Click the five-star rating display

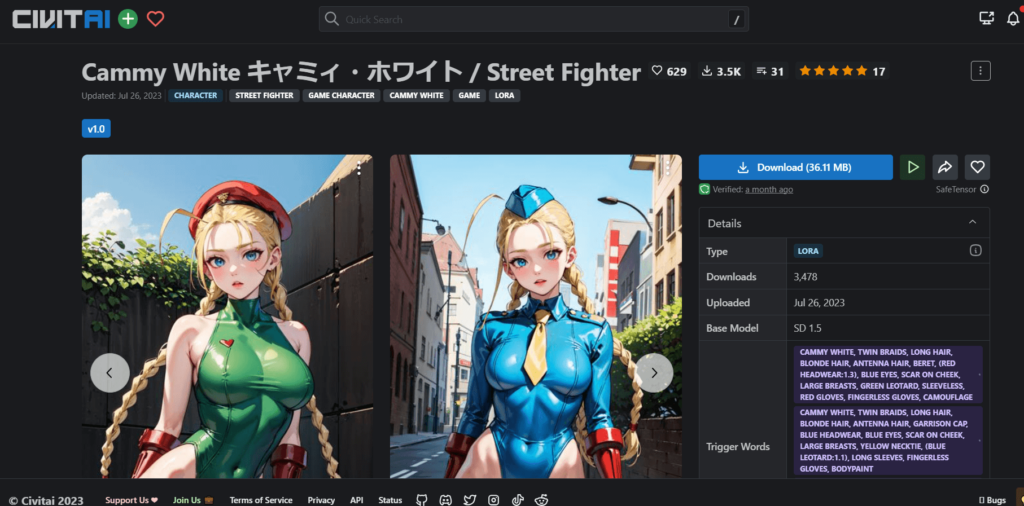[x=833, y=72]
